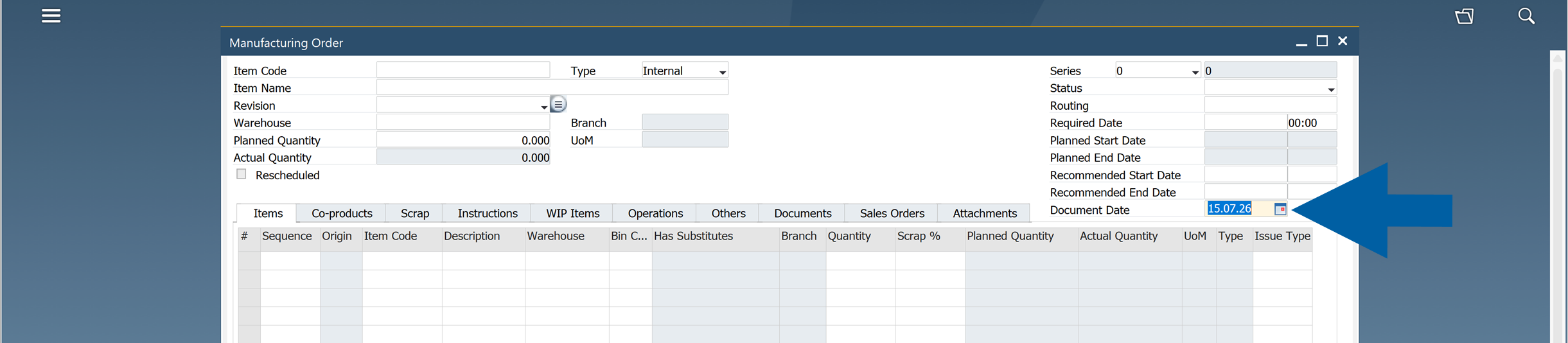Select the Has Substitutes column header

(x=716, y=236)
